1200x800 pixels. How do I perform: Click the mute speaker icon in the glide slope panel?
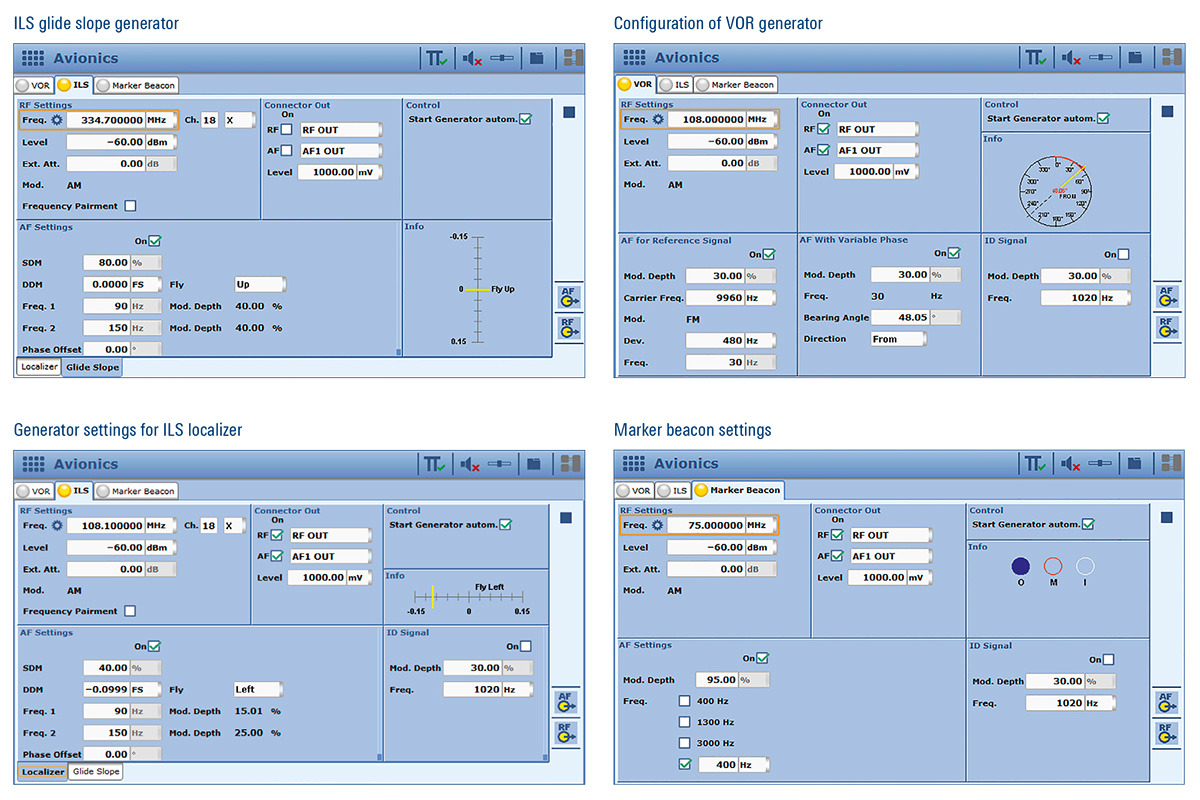[470, 59]
